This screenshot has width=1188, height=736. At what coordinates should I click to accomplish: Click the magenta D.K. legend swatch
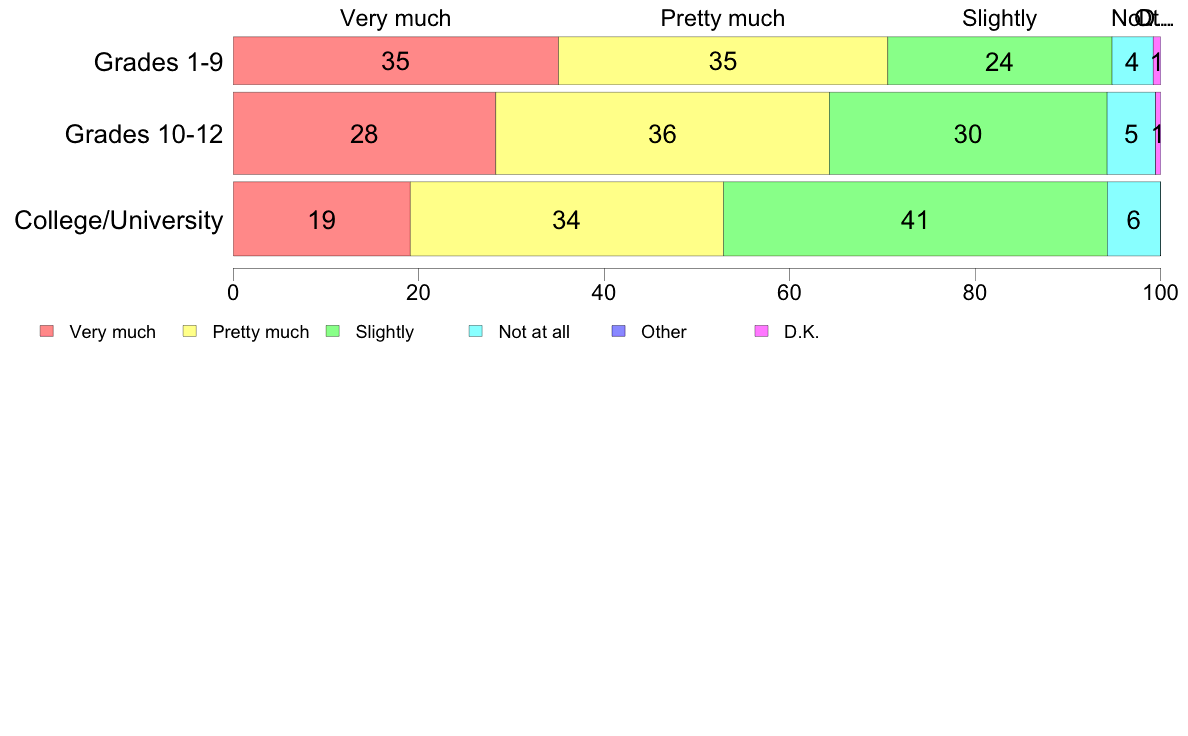761,331
